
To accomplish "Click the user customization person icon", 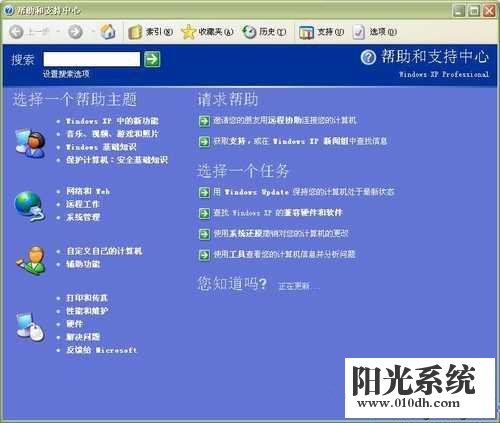I will pyautogui.click(x=31, y=260).
